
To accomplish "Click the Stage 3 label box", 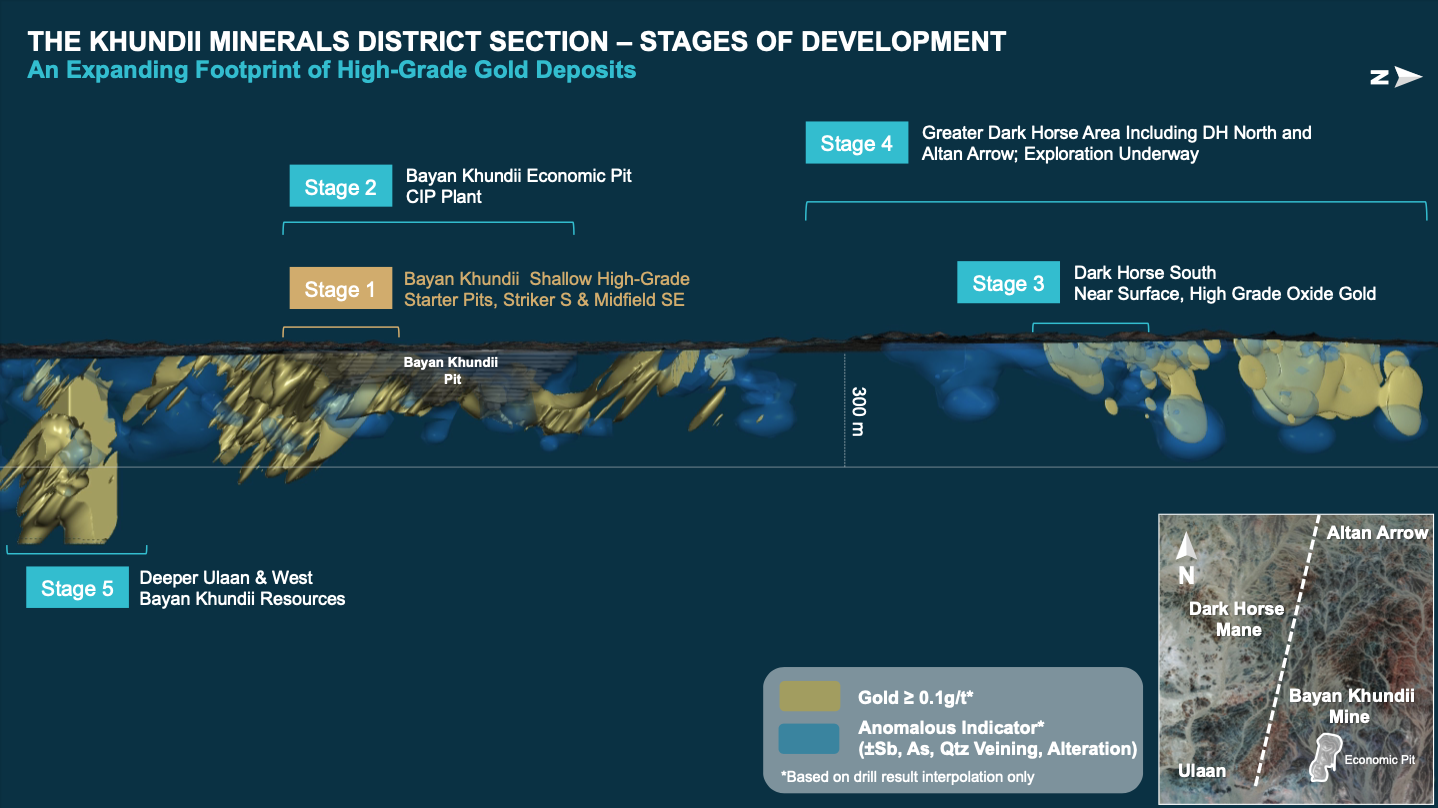I will click(x=1008, y=283).
